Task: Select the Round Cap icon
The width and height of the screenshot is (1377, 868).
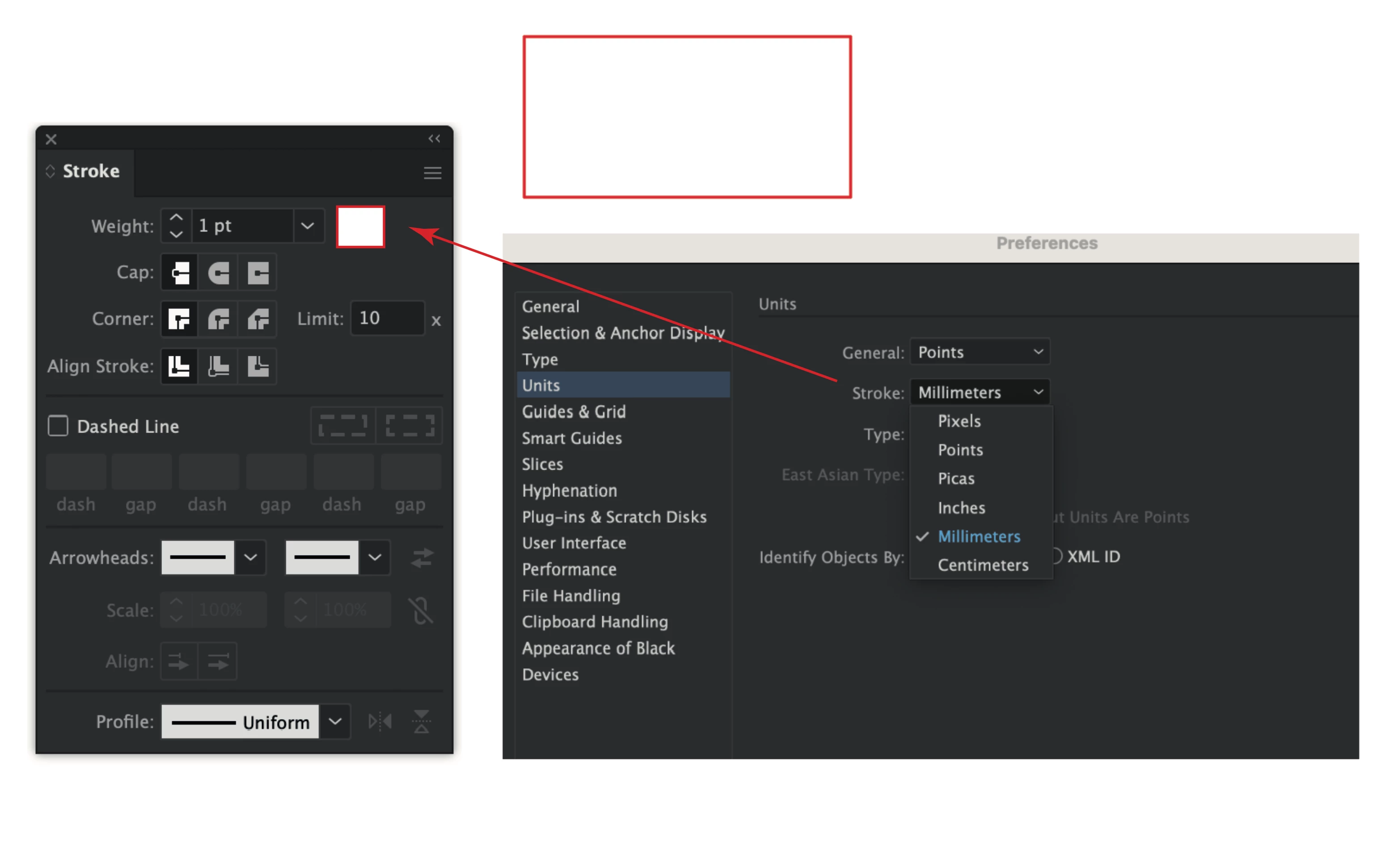Action: (219, 273)
